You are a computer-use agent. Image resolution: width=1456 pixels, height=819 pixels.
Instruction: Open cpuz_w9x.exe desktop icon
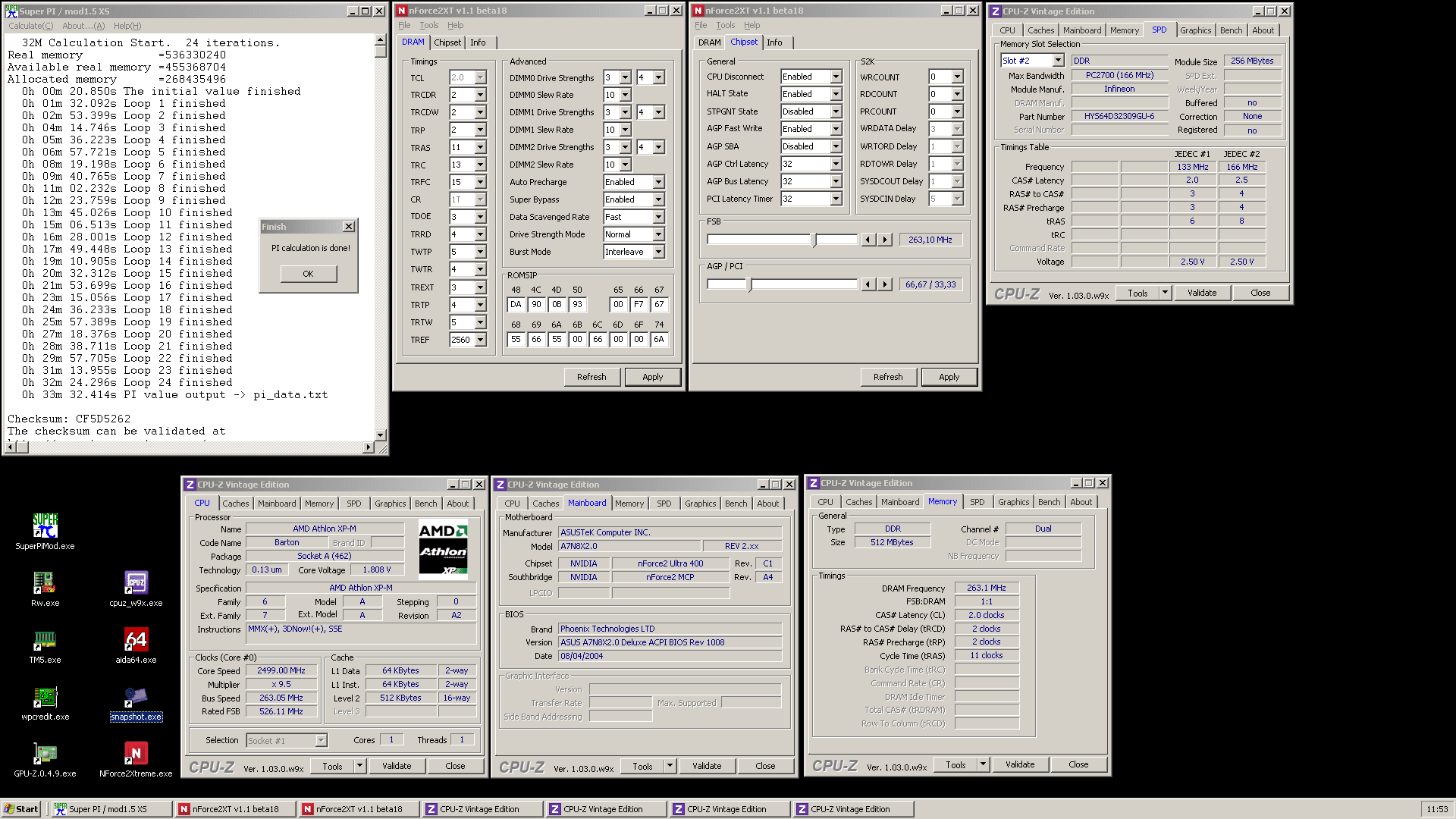[136, 588]
